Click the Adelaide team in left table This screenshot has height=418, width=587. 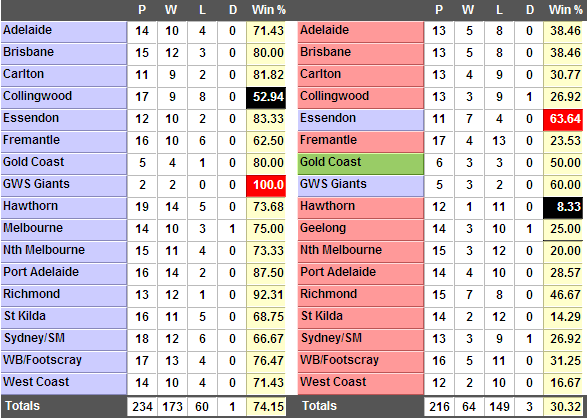click(64, 31)
